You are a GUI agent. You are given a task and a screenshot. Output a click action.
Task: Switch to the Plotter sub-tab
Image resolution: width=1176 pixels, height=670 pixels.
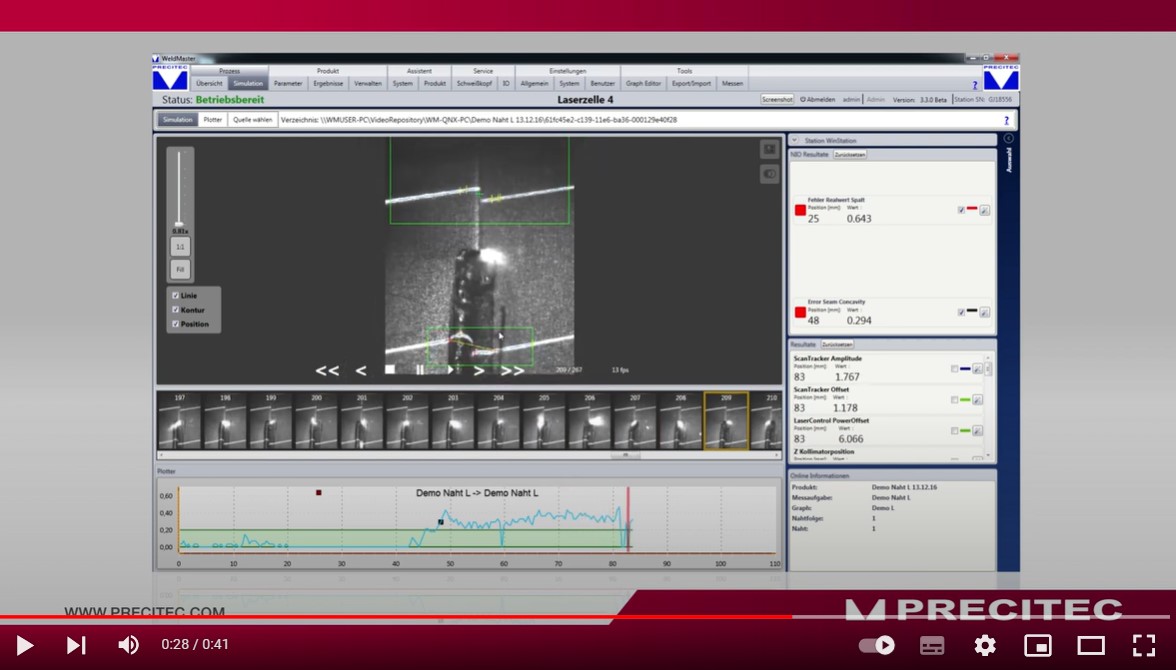coord(213,119)
